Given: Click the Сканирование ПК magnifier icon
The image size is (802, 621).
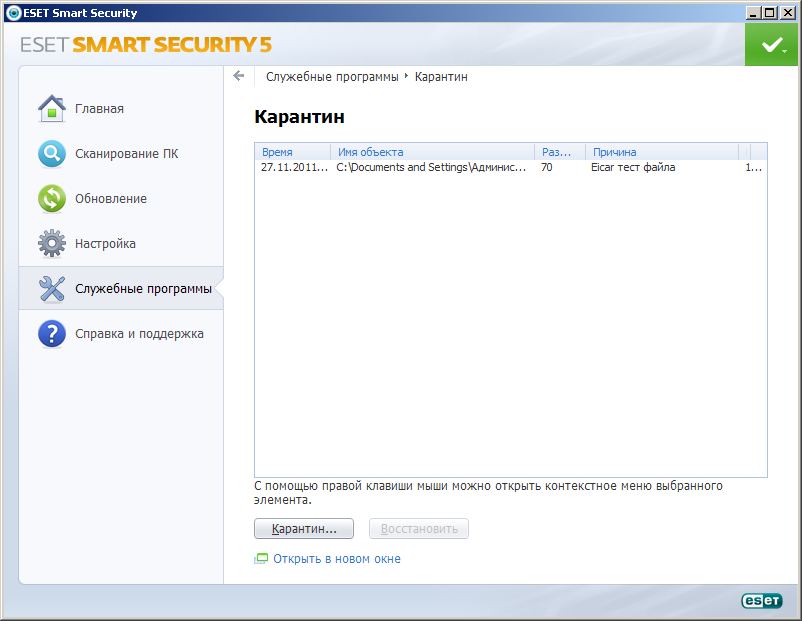Looking at the screenshot, I should 52,153.
